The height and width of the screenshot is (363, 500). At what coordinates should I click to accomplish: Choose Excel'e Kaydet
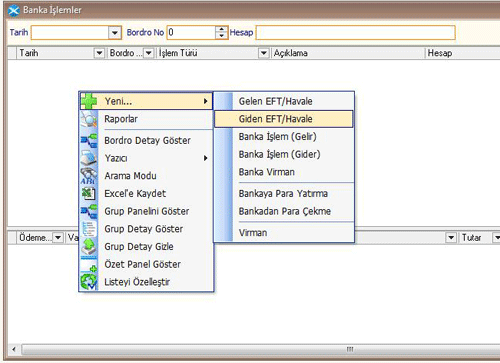(x=146, y=193)
